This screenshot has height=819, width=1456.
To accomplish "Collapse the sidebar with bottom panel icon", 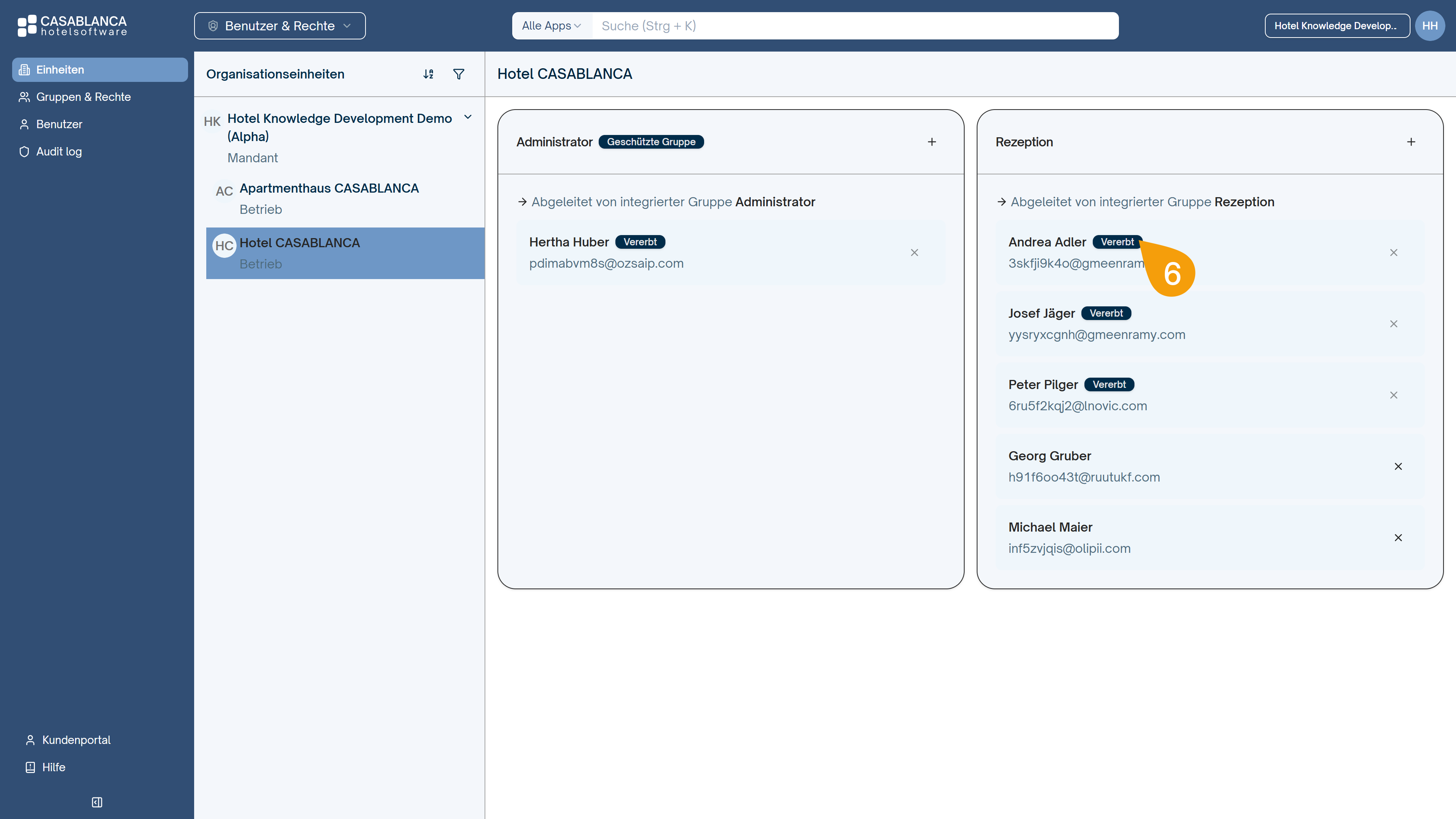I will [x=97, y=802].
